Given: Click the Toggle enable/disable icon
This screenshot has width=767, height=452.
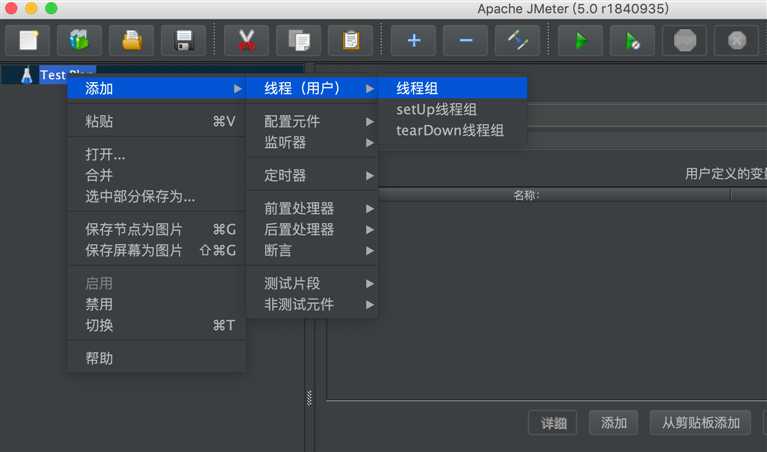Looking at the screenshot, I should [518, 40].
